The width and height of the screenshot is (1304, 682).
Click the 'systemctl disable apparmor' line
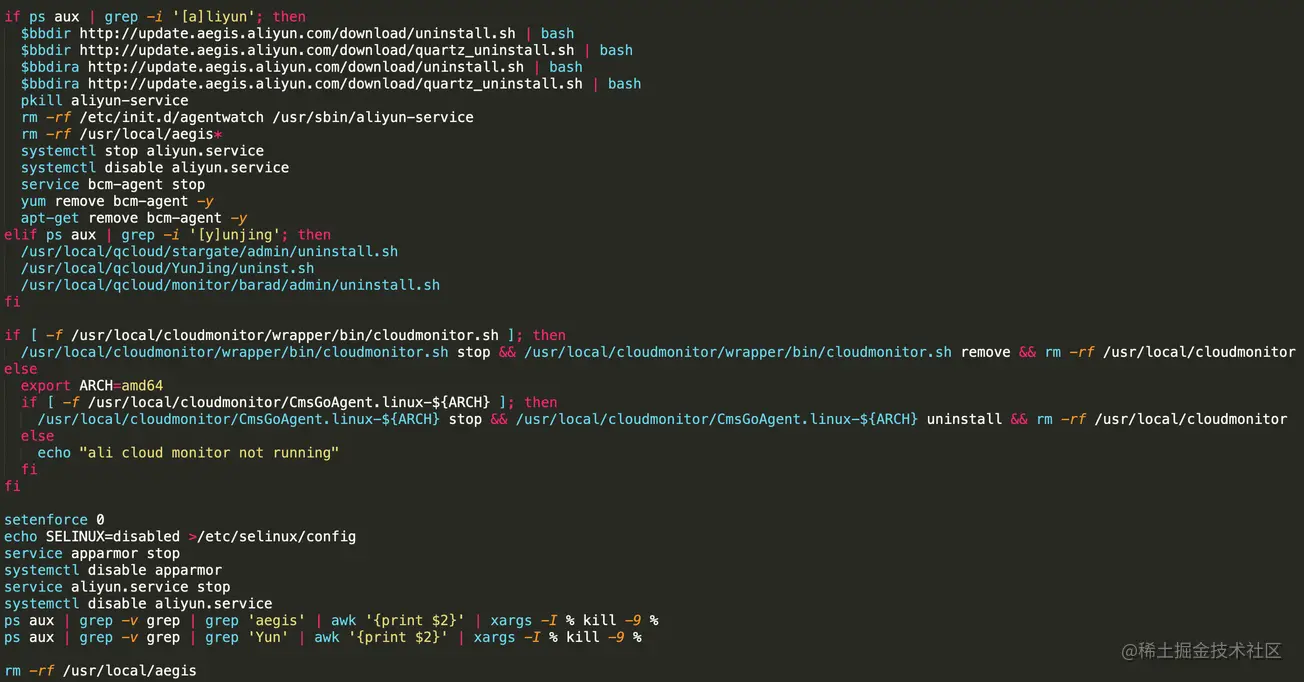click(x=113, y=570)
